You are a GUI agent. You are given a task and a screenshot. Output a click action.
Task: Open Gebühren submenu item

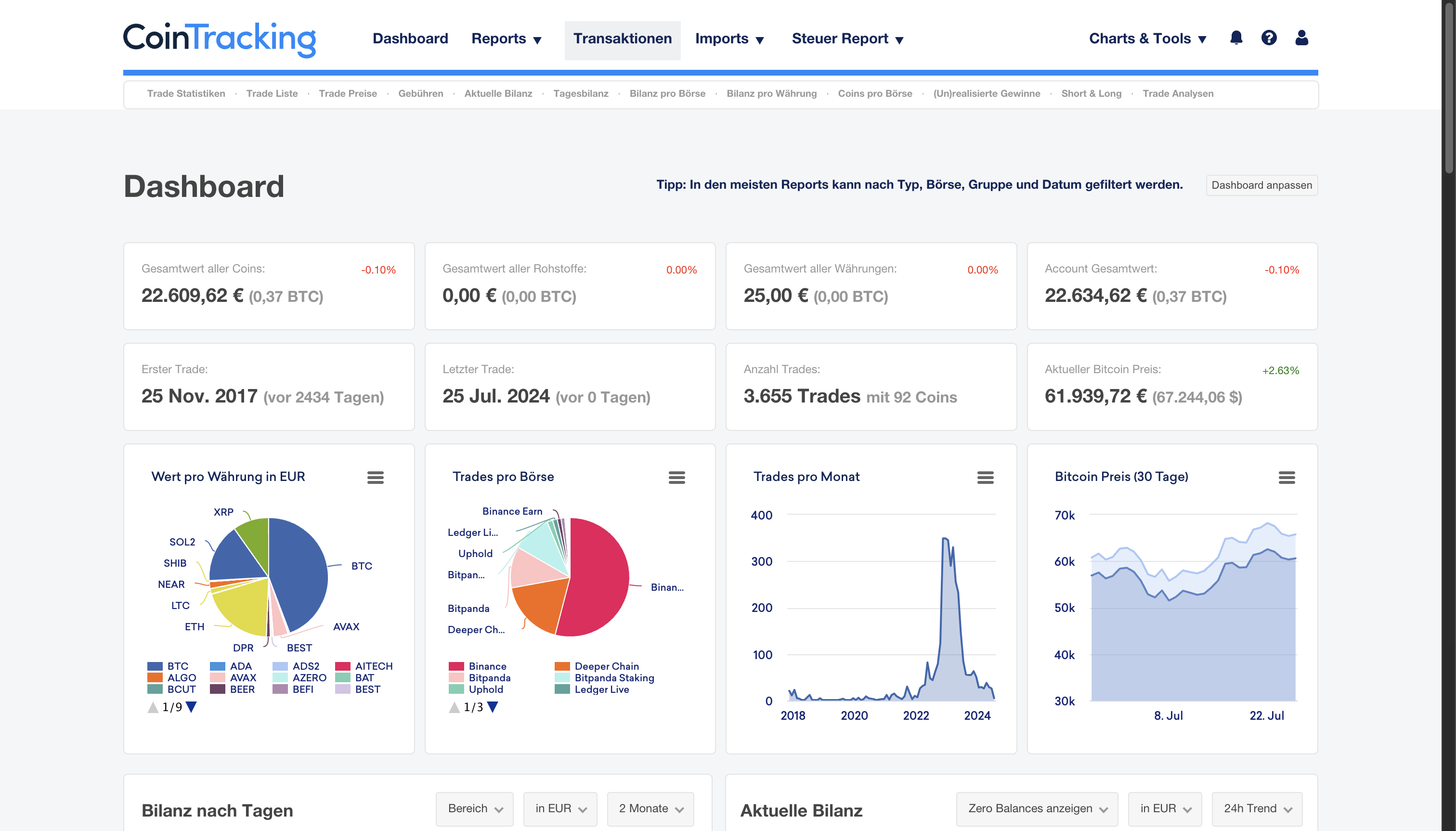tap(421, 93)
